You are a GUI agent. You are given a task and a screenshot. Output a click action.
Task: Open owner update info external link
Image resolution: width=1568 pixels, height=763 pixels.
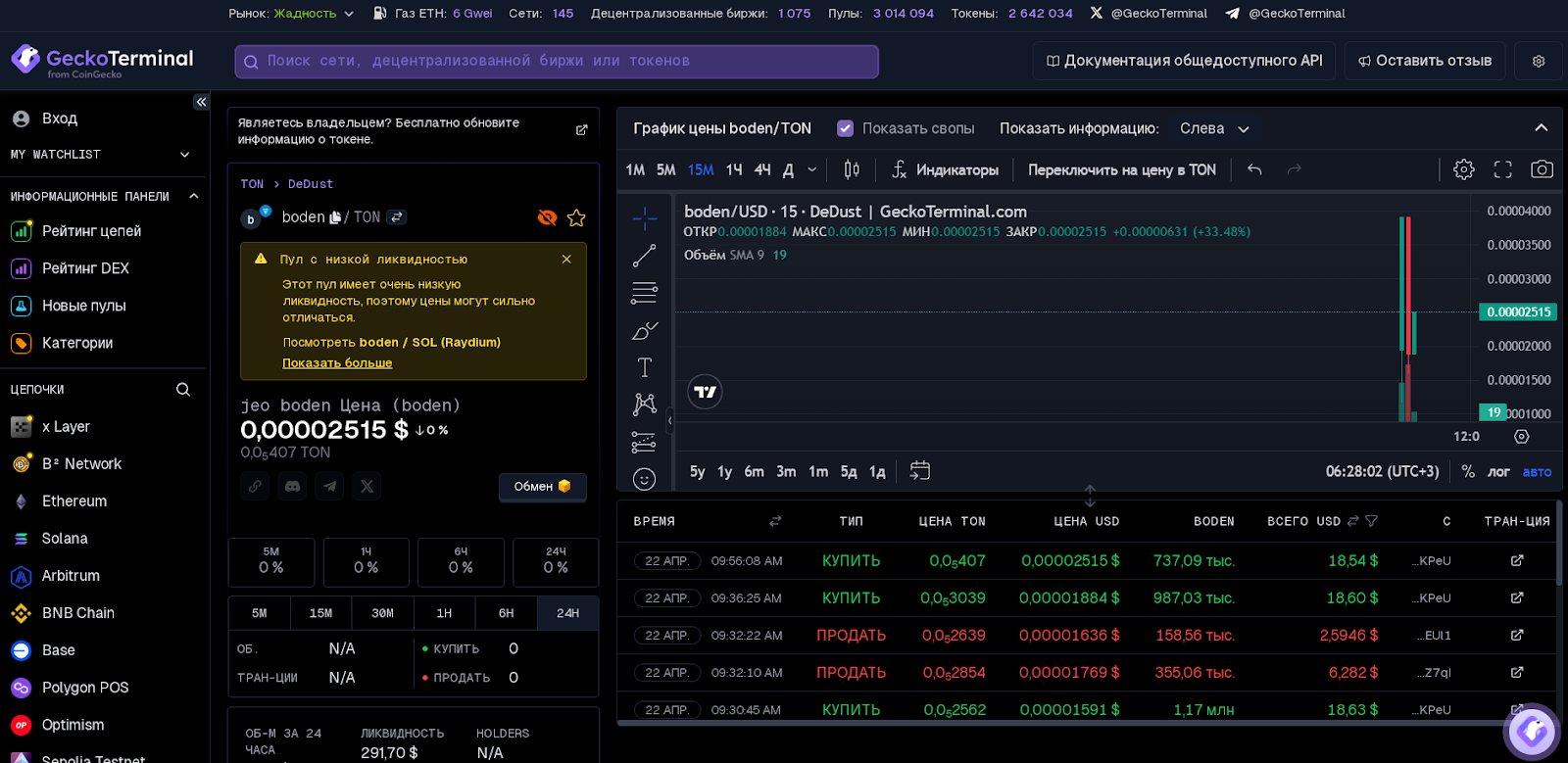point(581,130)
